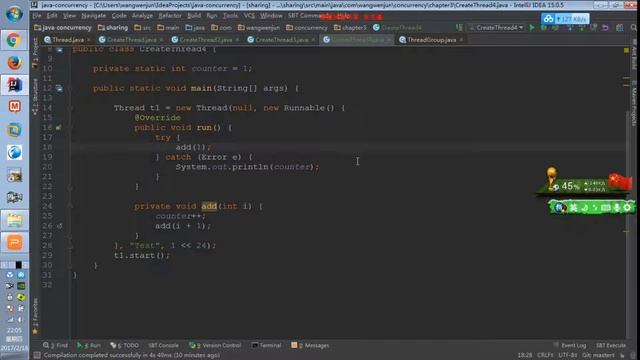This screenshot has width=640, height=360.
Task: Close the Thread.java tab
Action: tap(89, 40)
